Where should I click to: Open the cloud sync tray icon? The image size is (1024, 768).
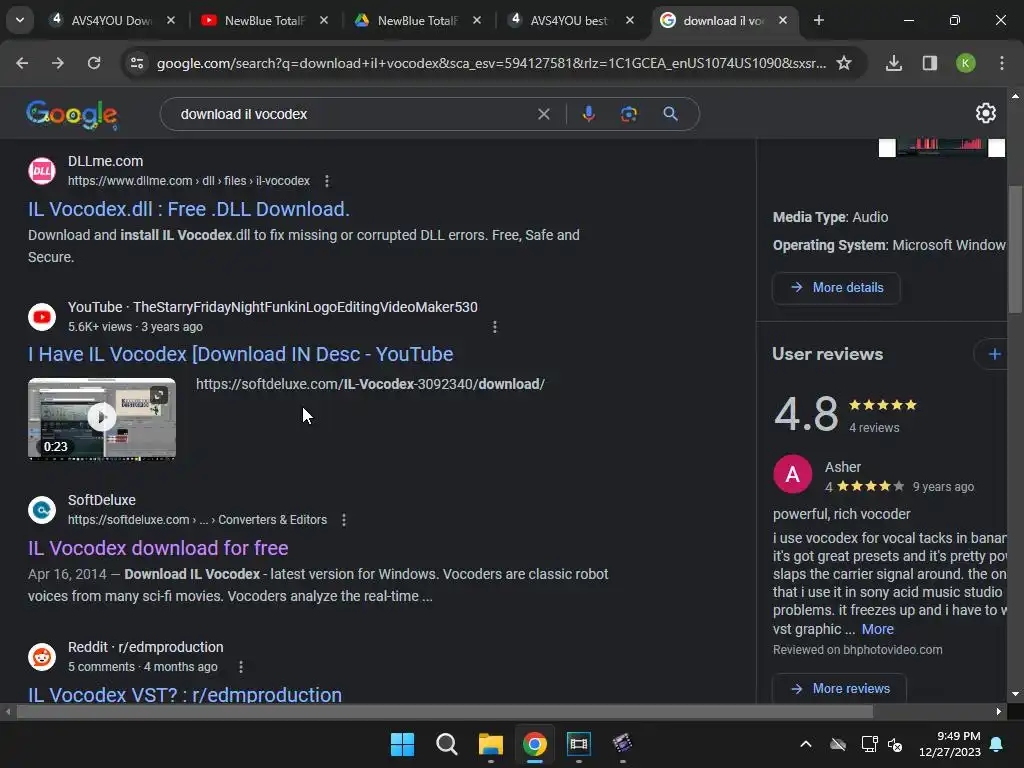(838, 744)
